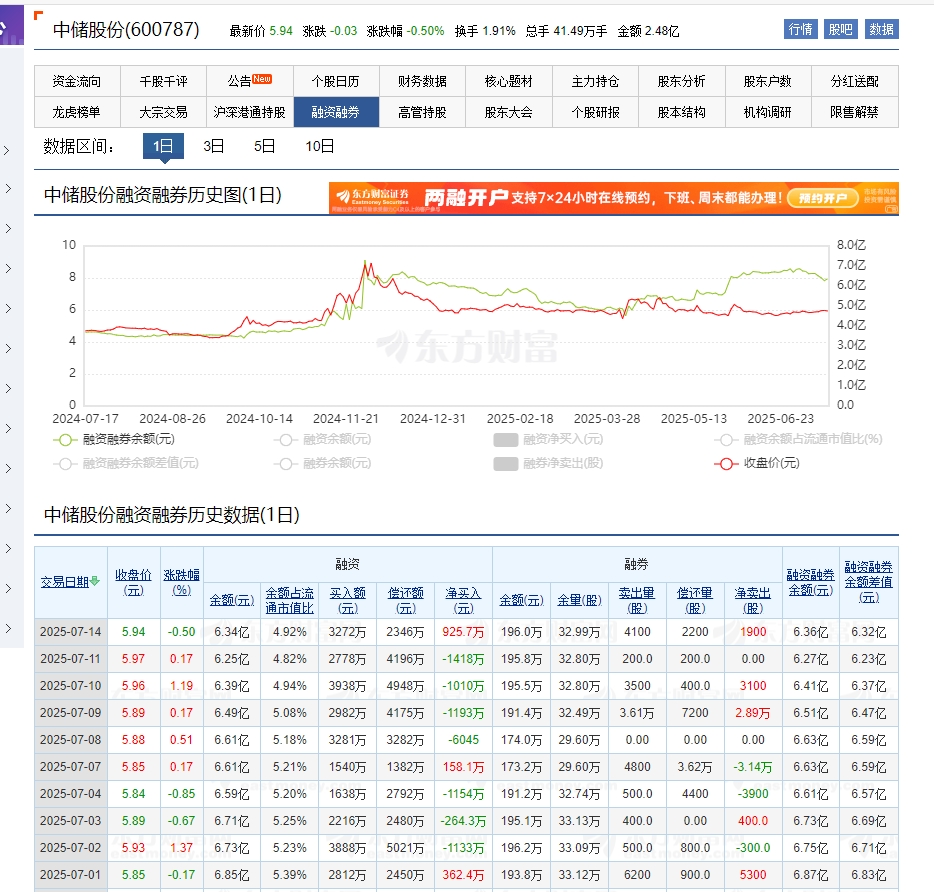Toggle 融券净卖出(股) legend series
This screenshot has width=934, height=892.
[x=548, y=464]
